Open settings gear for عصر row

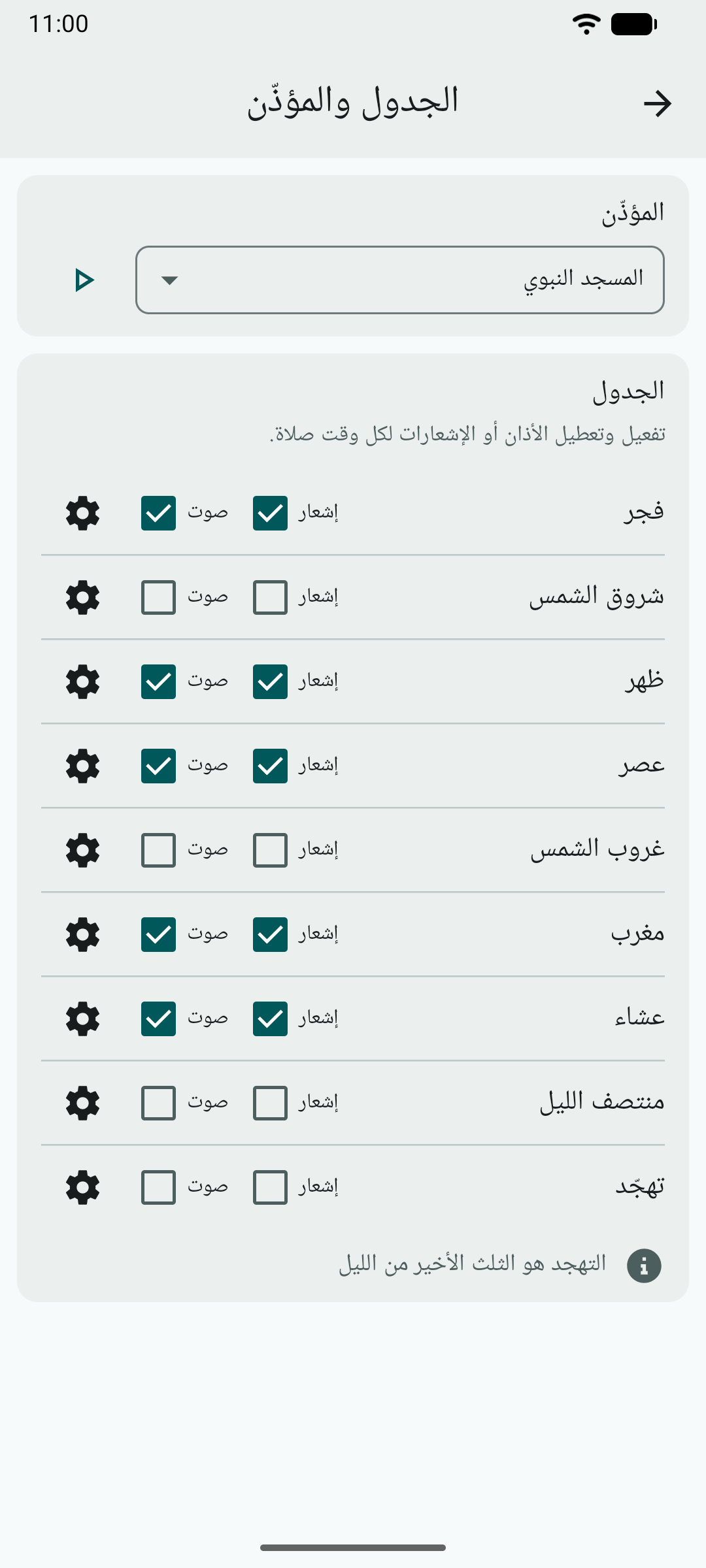click(83, 766)
